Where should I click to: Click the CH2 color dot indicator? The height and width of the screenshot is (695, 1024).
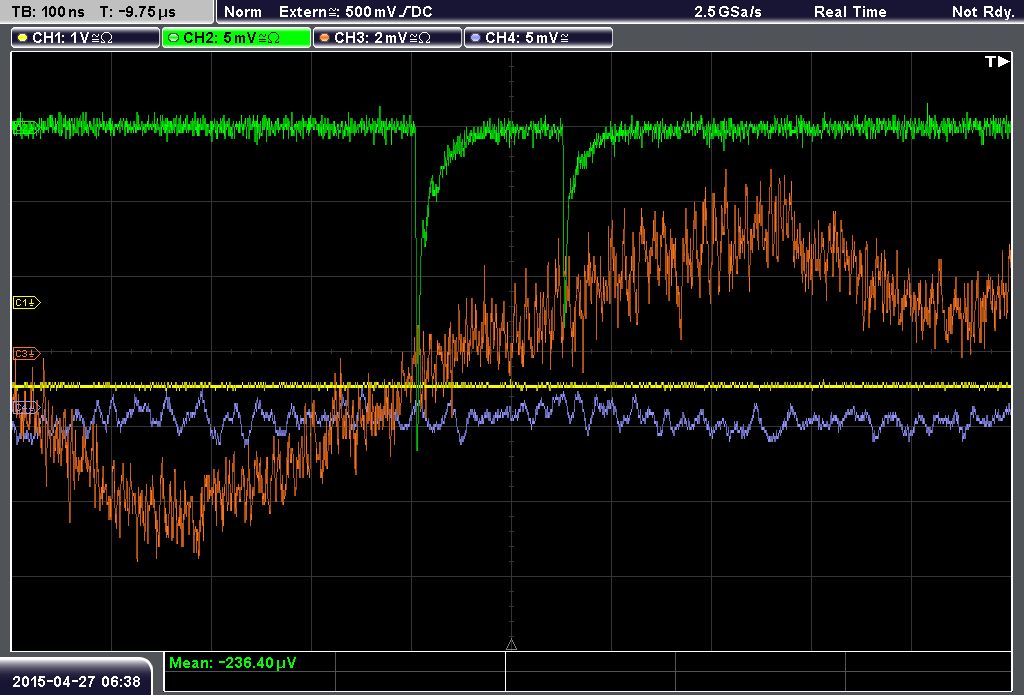click(174, 38)
